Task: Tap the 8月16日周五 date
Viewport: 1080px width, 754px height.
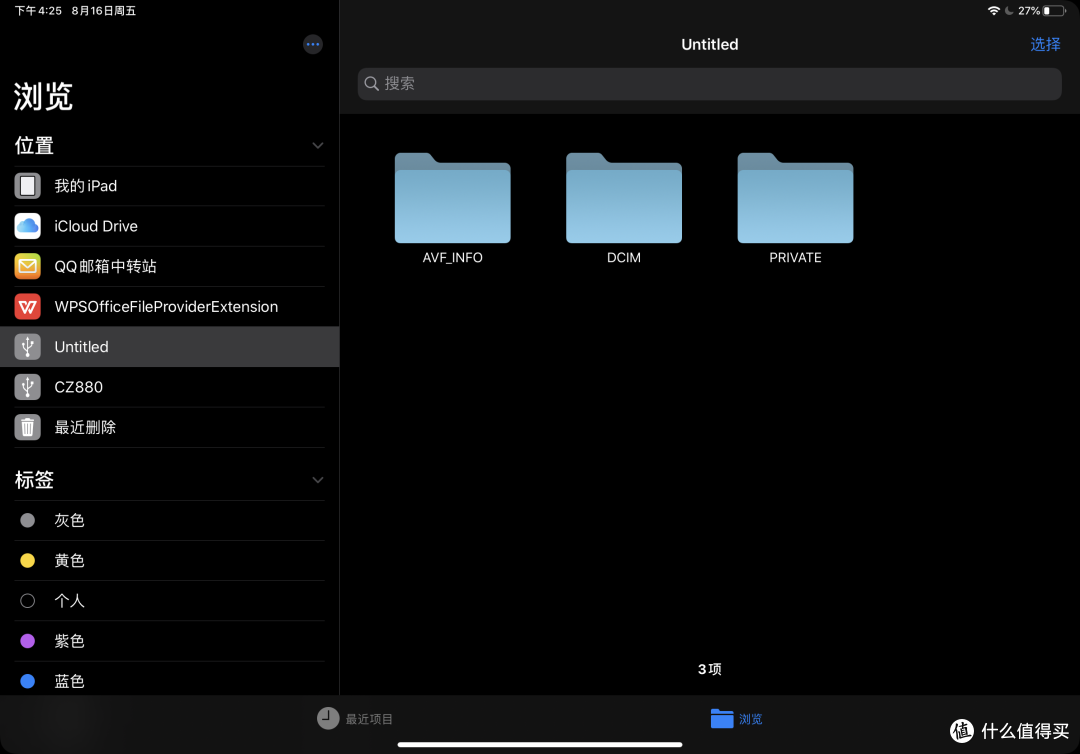Action: point(104,11)
